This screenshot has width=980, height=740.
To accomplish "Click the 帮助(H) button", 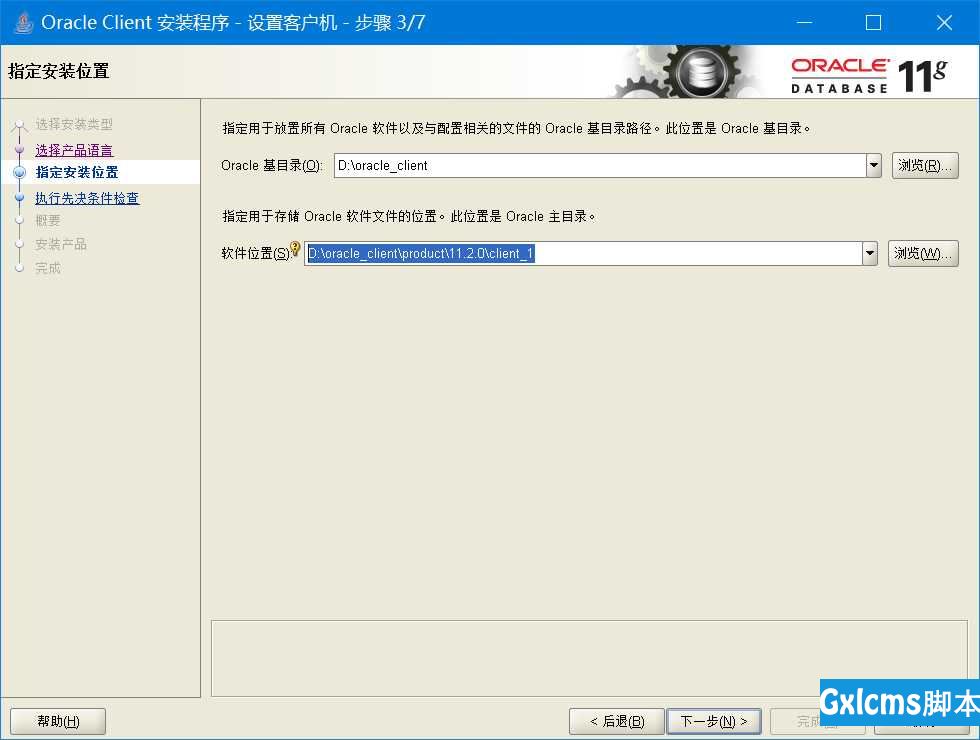I will 57,720.
